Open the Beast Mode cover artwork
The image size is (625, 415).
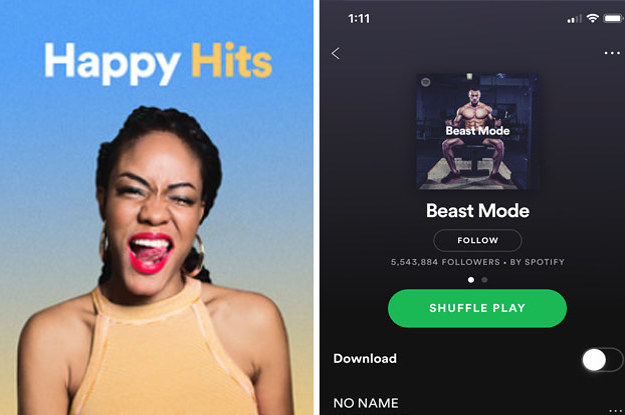tap(478, 132)
